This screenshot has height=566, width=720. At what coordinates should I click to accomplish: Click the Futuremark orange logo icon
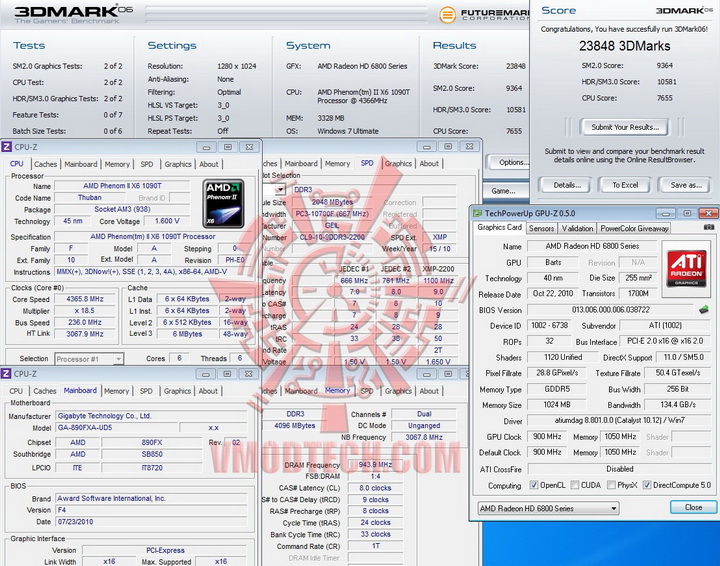click(x=447, y=15)
